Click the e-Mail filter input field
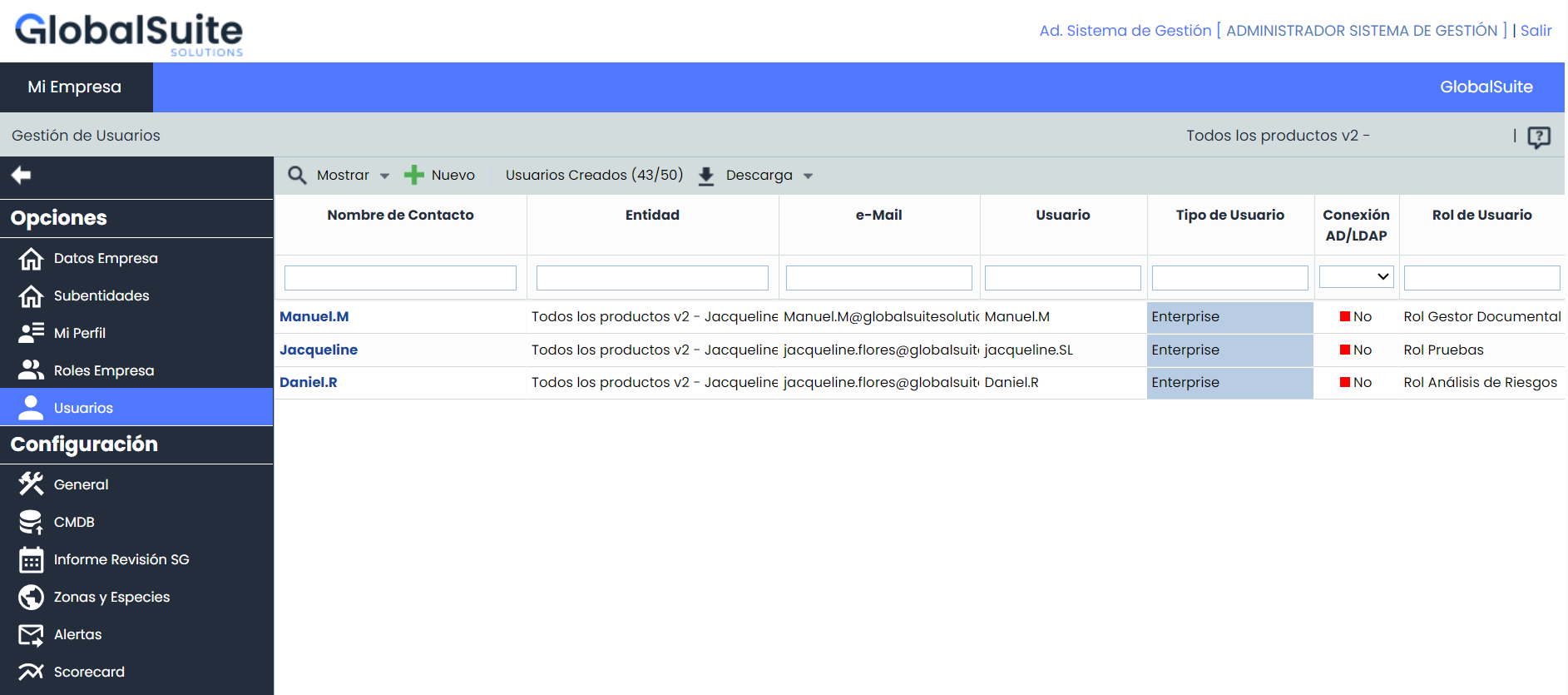1568x695 pixels. click(878, 278)
